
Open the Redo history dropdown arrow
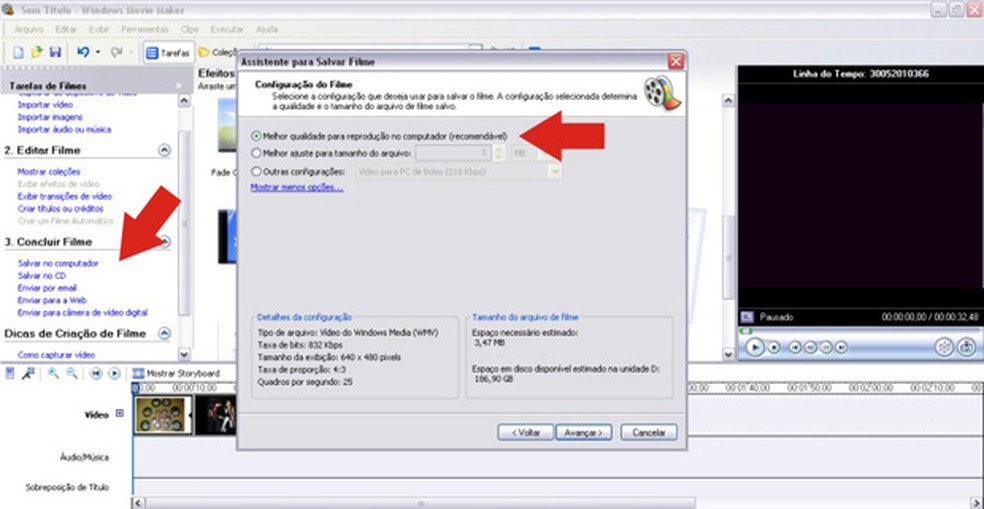(131, 53)
